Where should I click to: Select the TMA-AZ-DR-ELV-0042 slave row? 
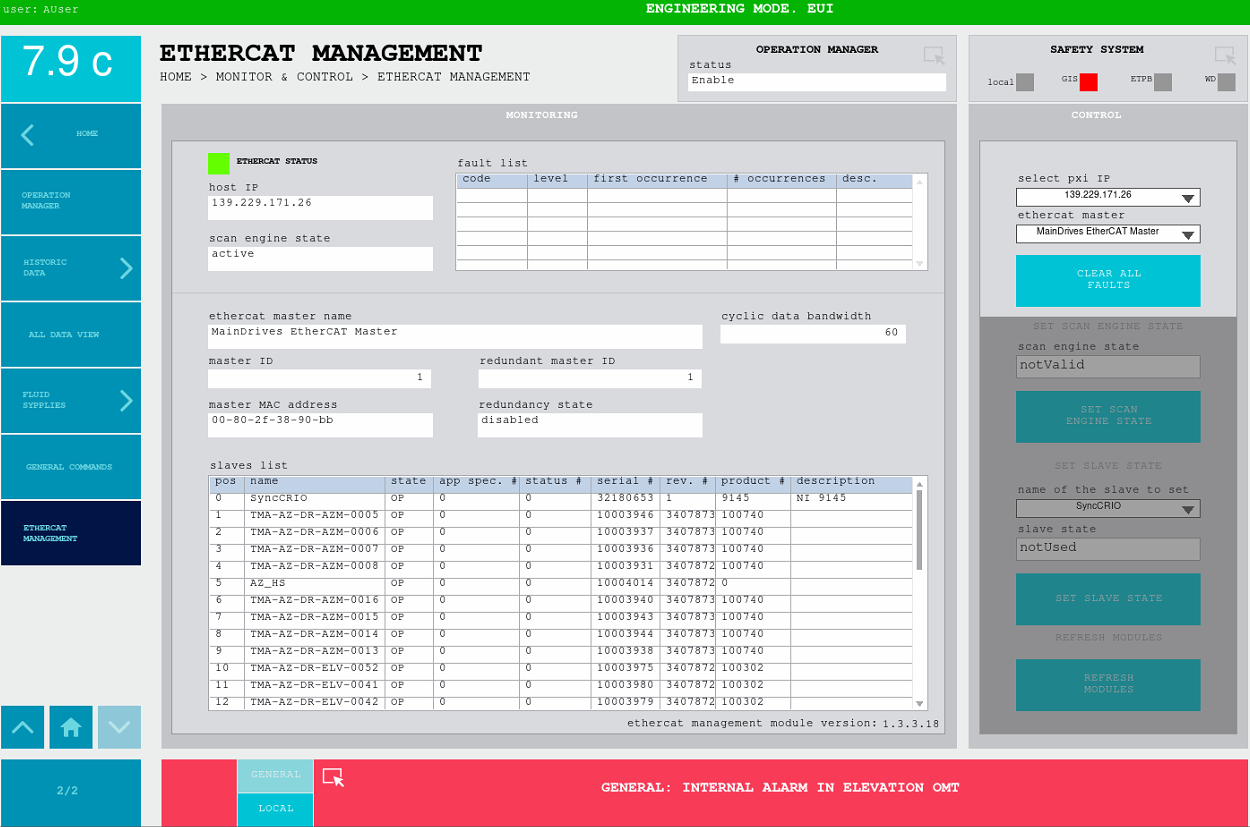(561, 702)
